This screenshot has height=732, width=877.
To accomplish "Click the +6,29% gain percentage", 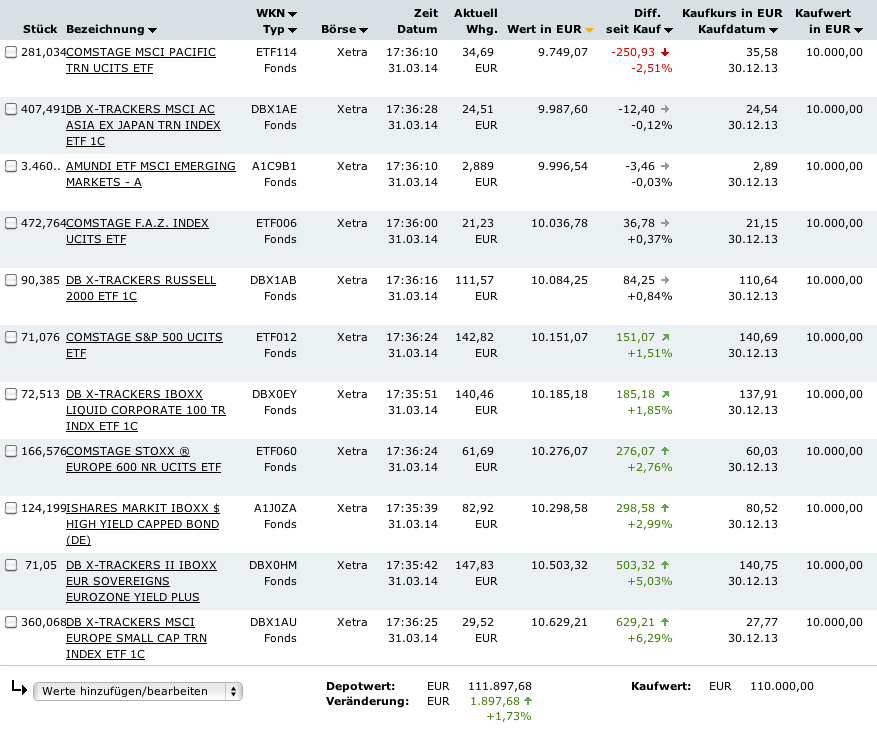I will 650,639.
